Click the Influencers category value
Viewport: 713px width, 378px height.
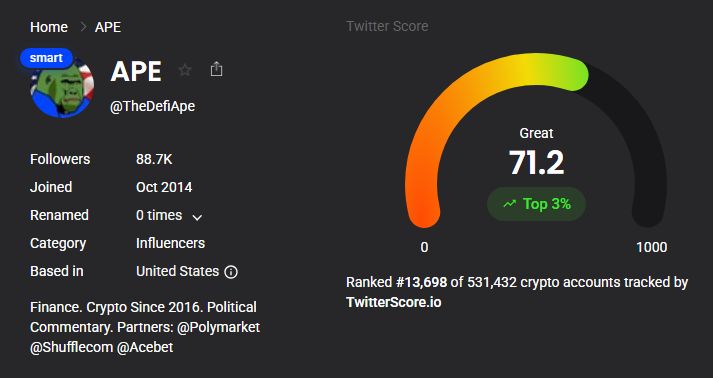[171, 243]
